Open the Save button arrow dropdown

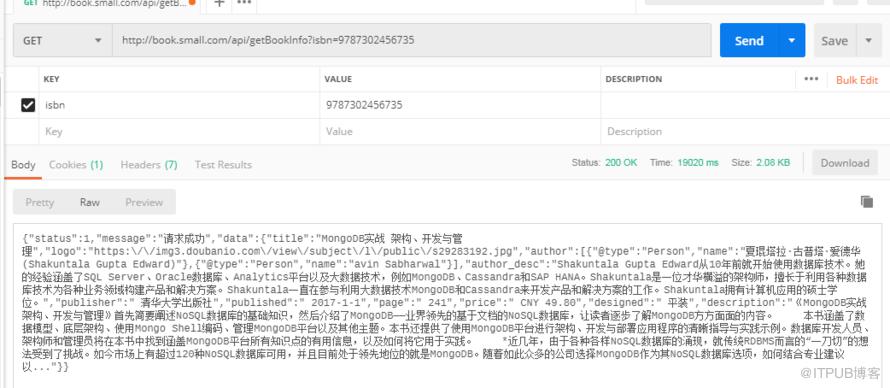[x=868, y=40]
